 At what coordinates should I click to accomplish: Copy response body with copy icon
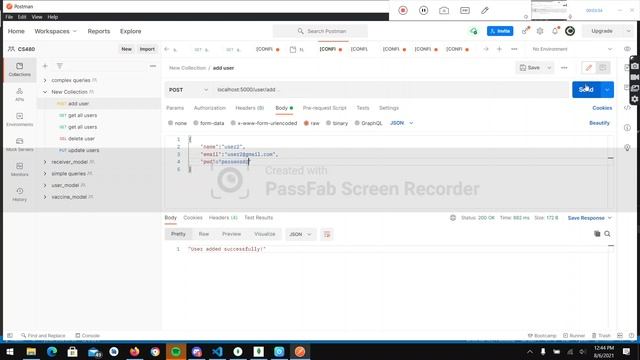click(597, 234)
